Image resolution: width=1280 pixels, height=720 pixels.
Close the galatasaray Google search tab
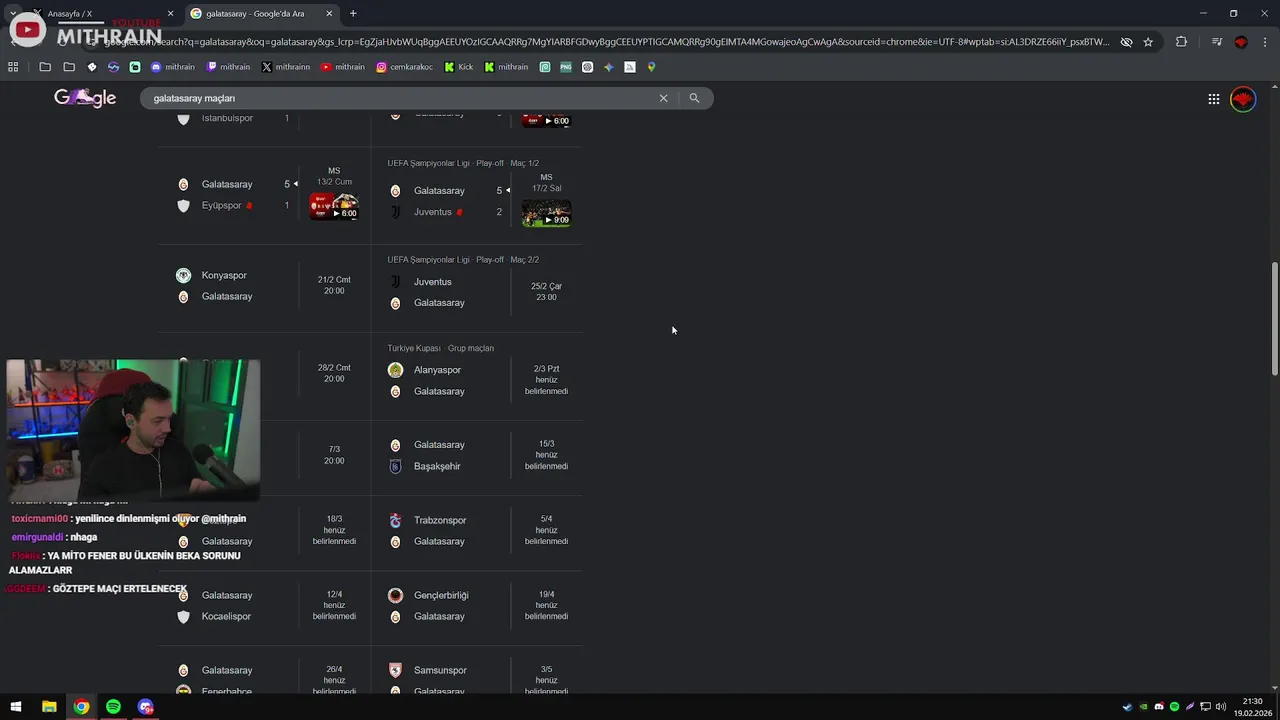[329, 14]
